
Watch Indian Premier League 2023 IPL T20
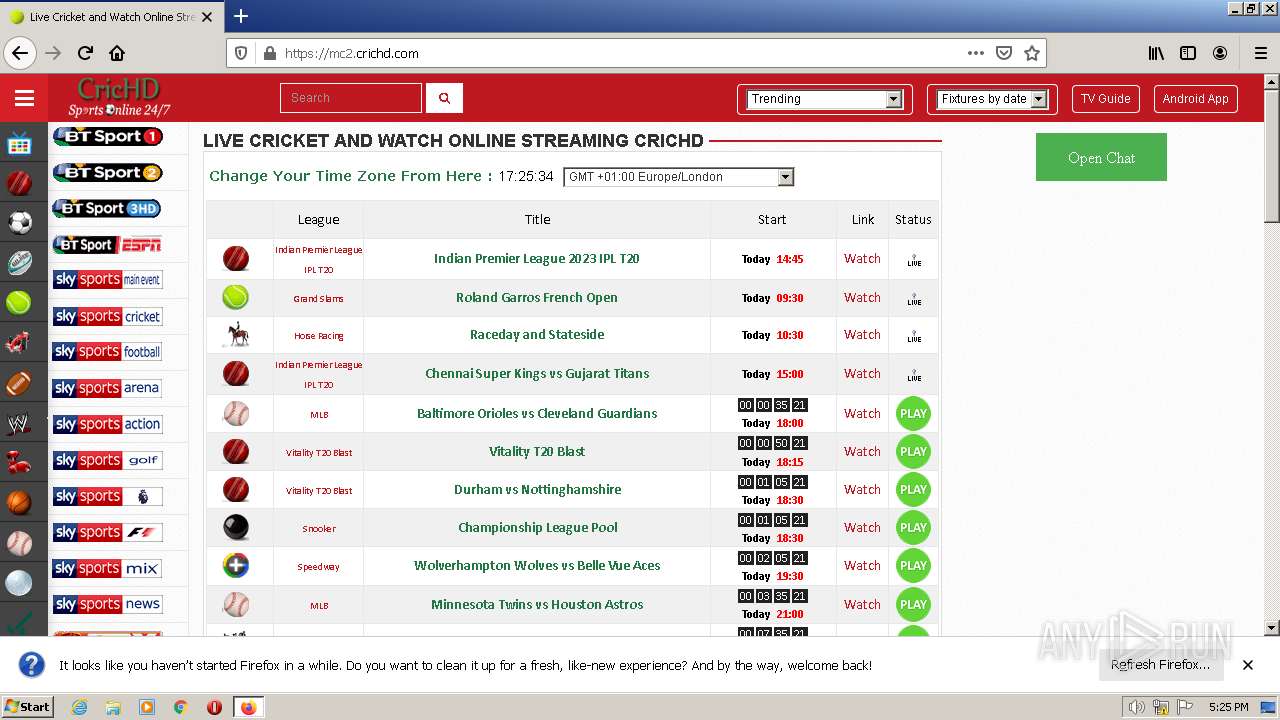[862, 258]
